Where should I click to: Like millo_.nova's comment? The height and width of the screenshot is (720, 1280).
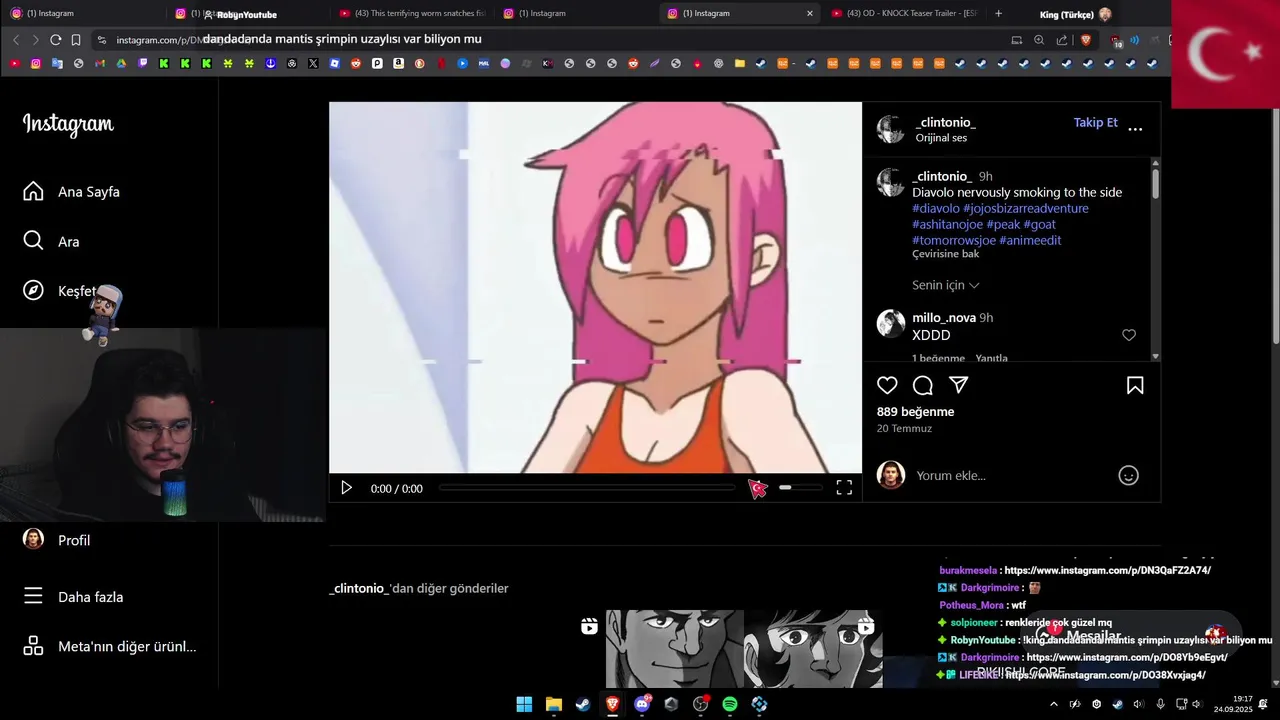(1129, 335)
